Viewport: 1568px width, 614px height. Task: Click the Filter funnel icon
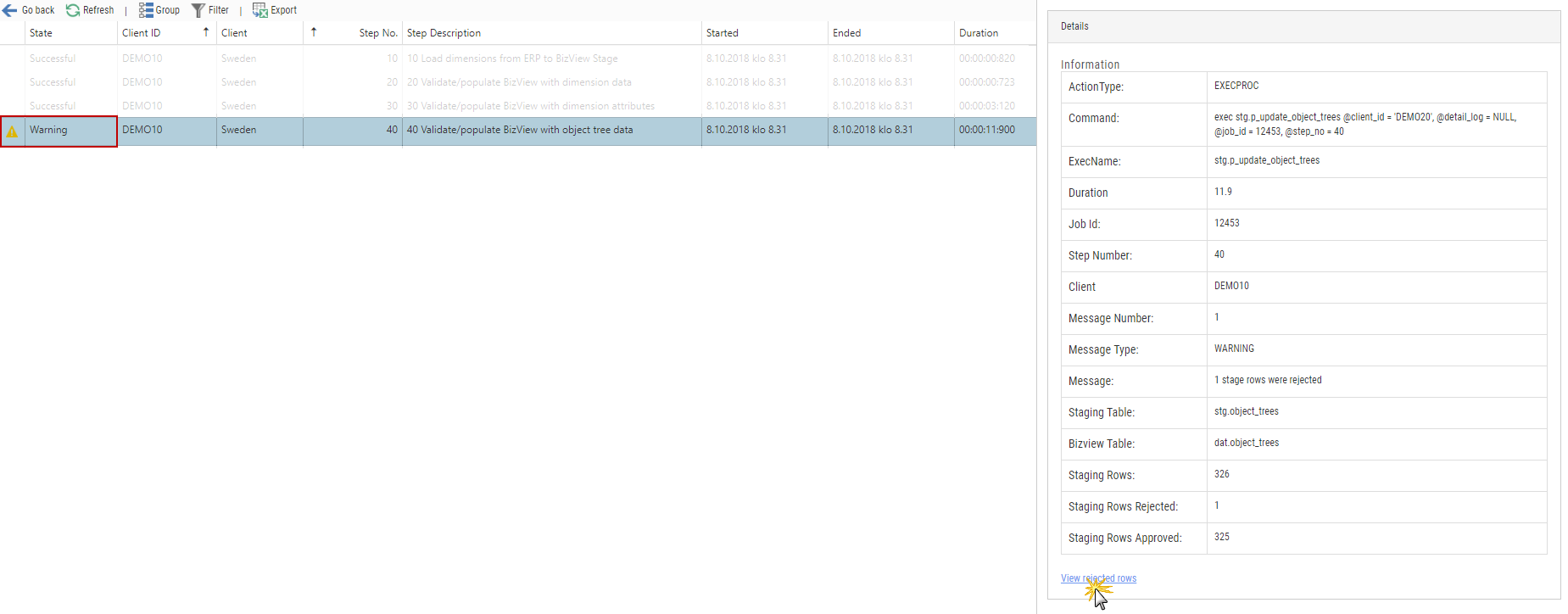198,10
